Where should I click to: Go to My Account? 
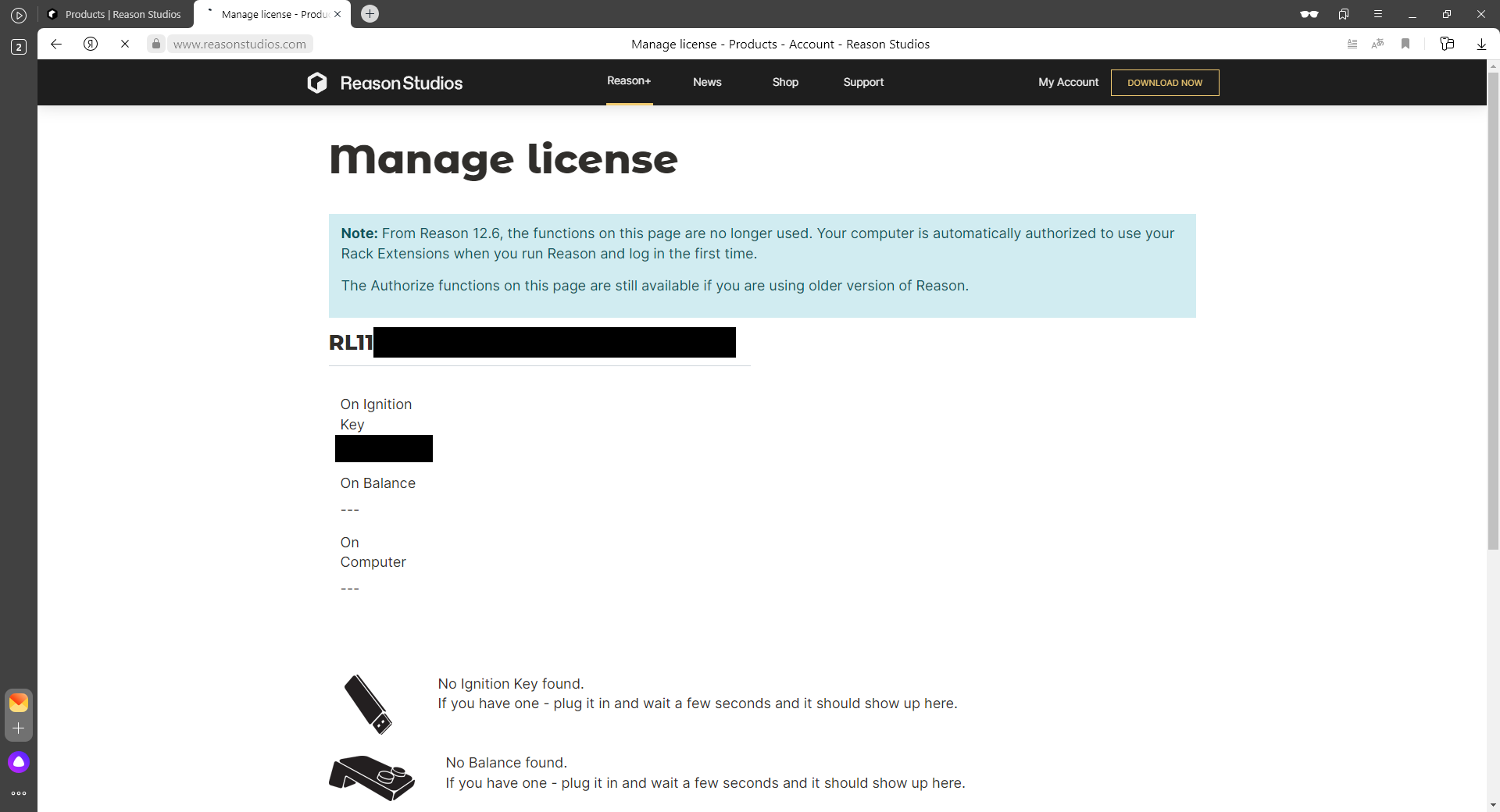point(1068,82)
